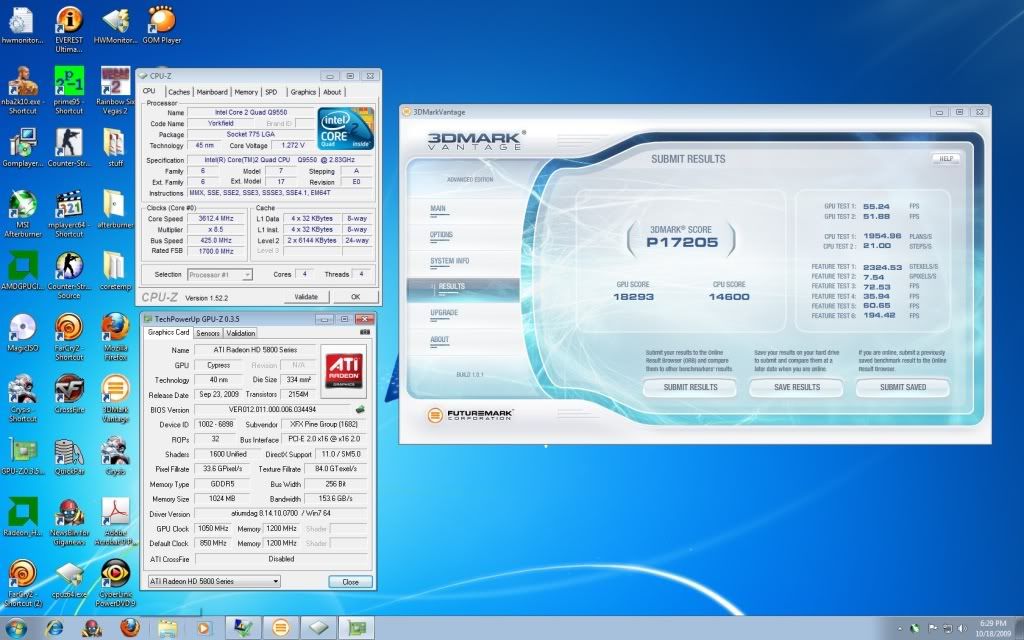Screen dimensions: 1024x640
Task: Launch GOM Player from the desktop
Action: [x=161, y=26]
